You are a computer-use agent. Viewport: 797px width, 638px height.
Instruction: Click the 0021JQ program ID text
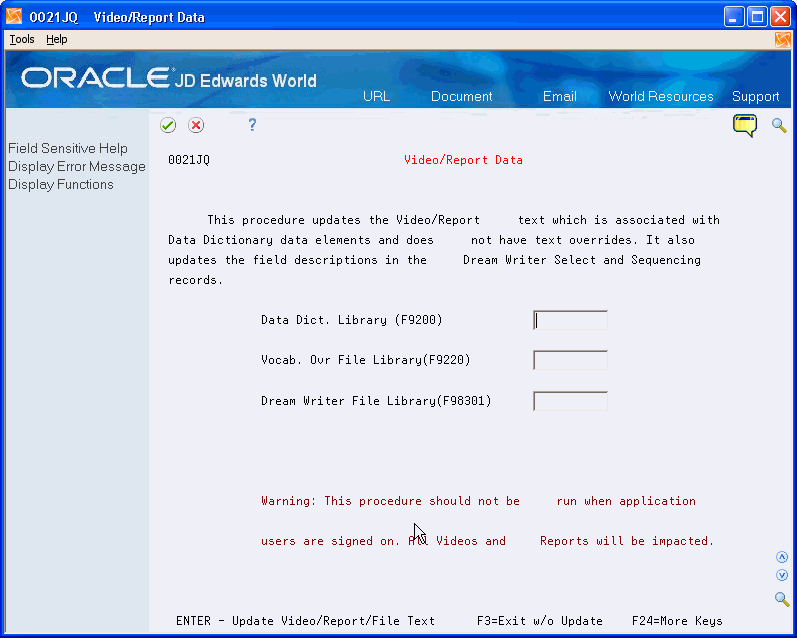click(x=189, y=160)
